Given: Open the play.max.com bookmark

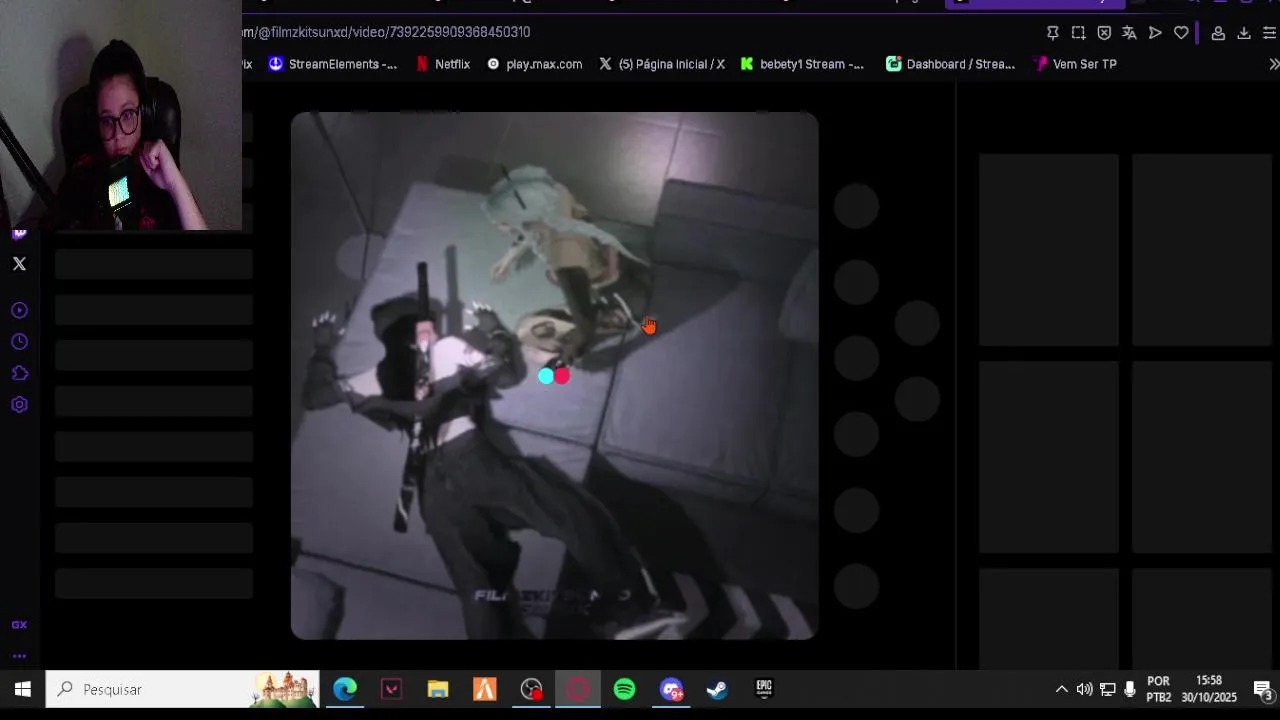Looking at the screenshot, I should (x=534, y=64).
